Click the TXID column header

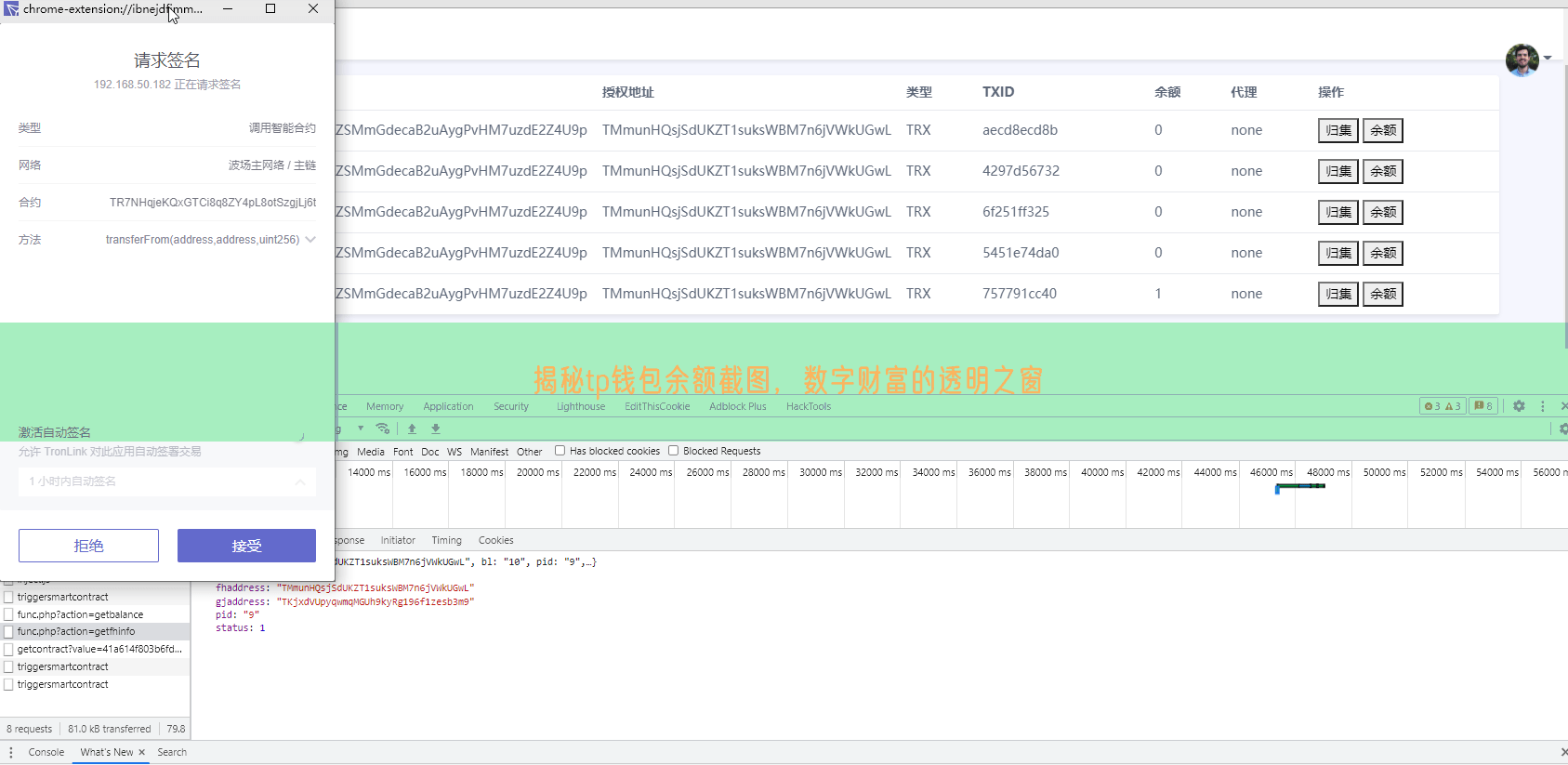point(998,92)
